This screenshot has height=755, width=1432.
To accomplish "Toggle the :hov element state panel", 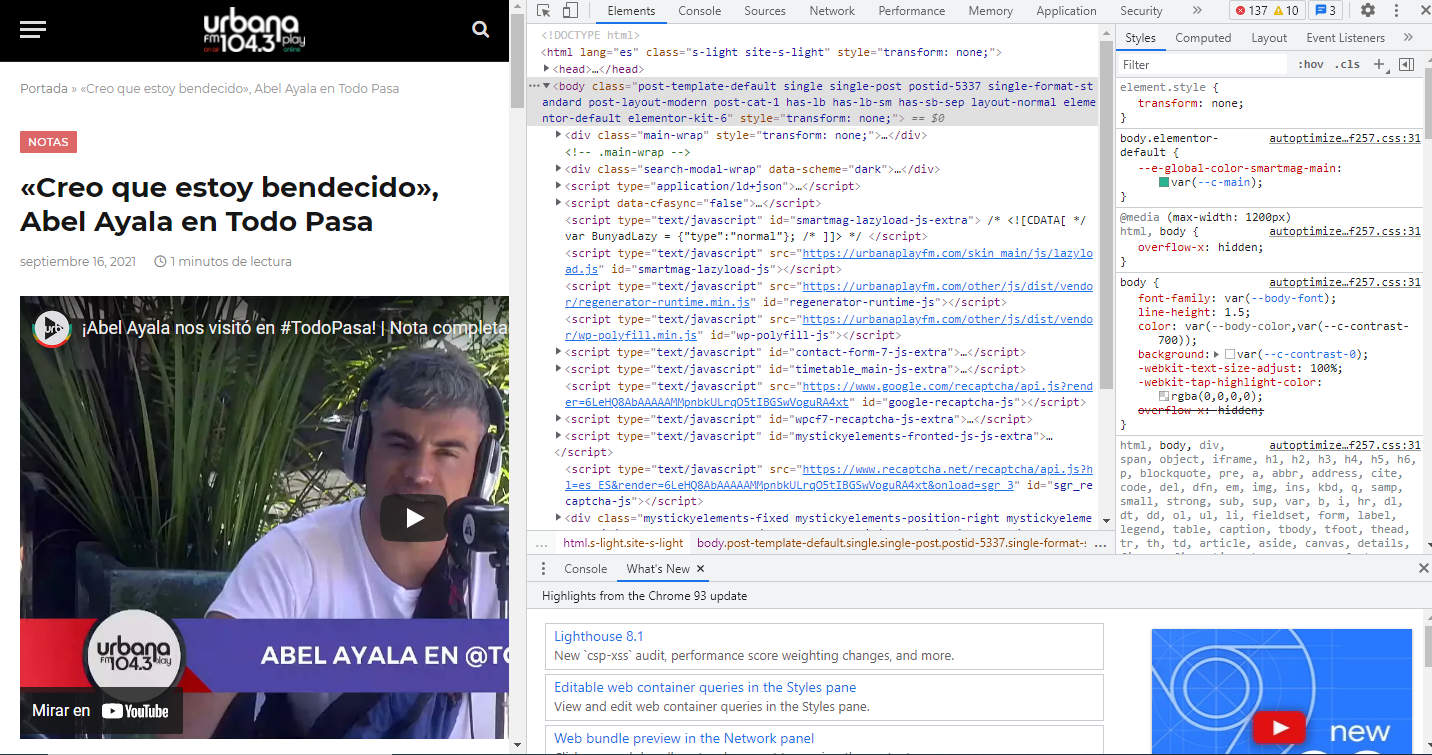I will (x=1310, y=64).
